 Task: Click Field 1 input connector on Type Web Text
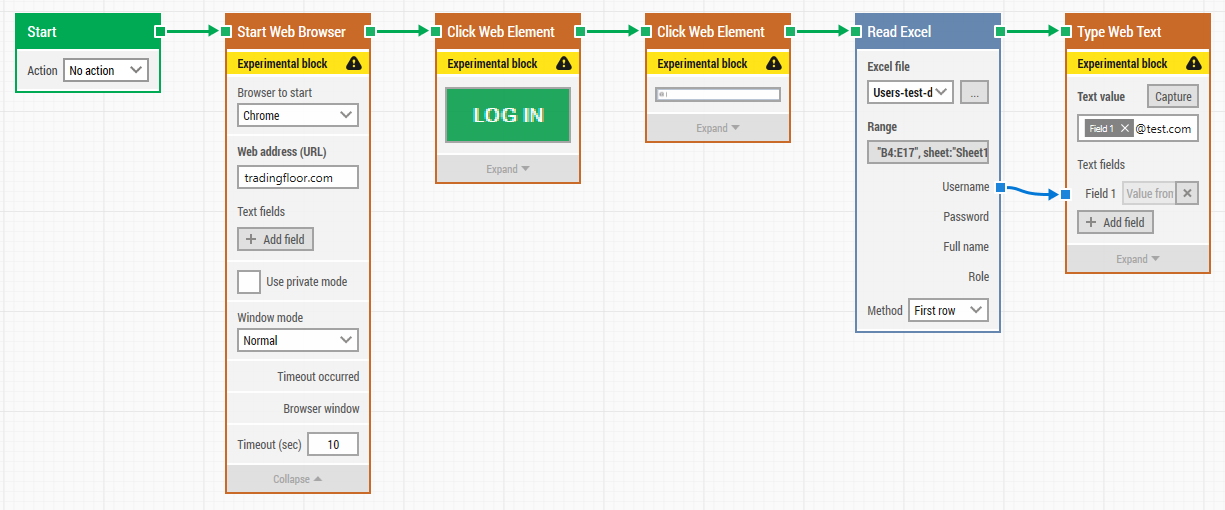click(1066, 194)
